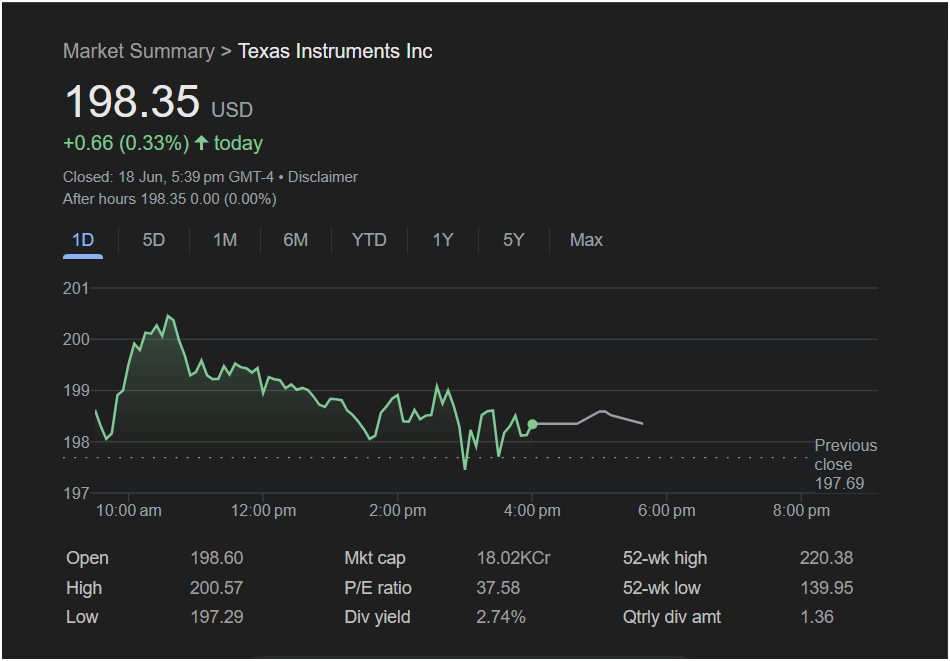Click the Div yield label

[377, 617]
